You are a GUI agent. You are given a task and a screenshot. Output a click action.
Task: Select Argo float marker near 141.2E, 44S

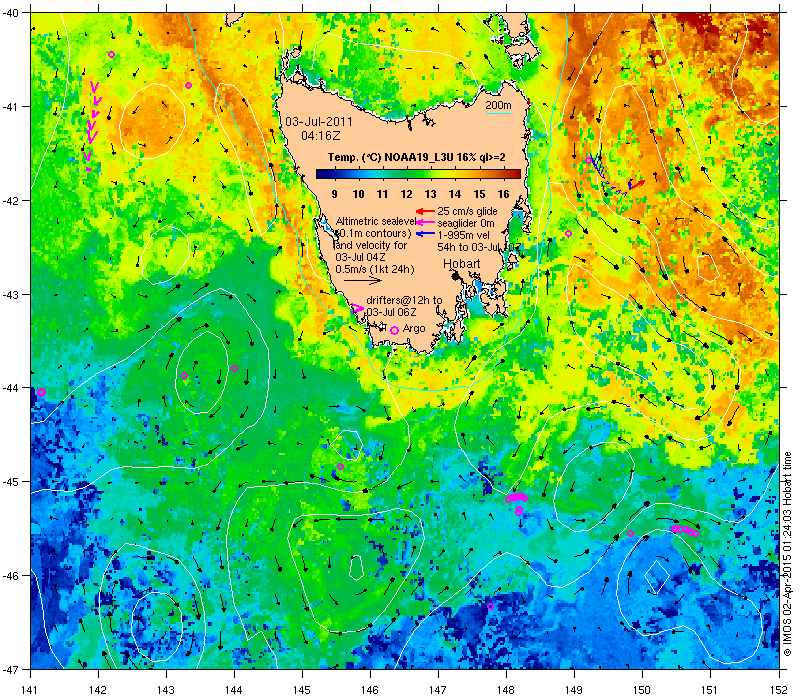click(41, 392)
